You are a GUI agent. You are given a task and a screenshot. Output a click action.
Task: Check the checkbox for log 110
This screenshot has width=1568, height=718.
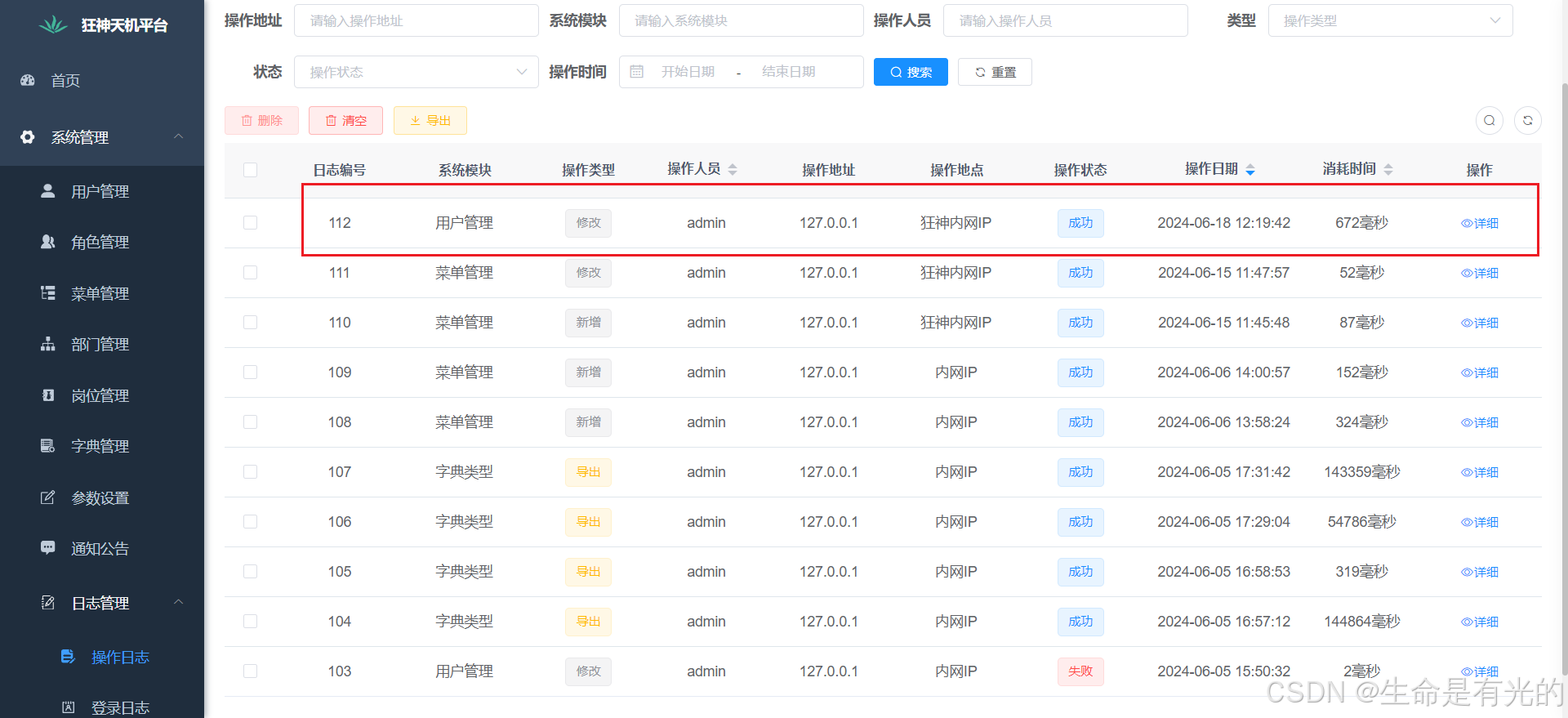[251, 323]
